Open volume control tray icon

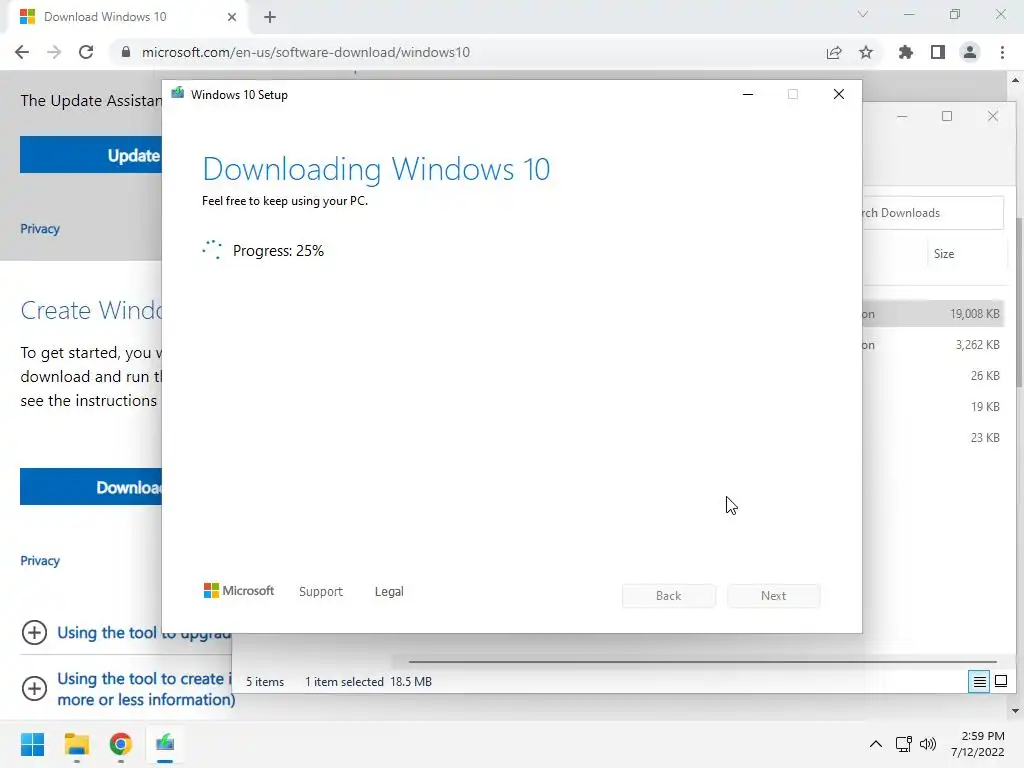[x=928, y=744]
